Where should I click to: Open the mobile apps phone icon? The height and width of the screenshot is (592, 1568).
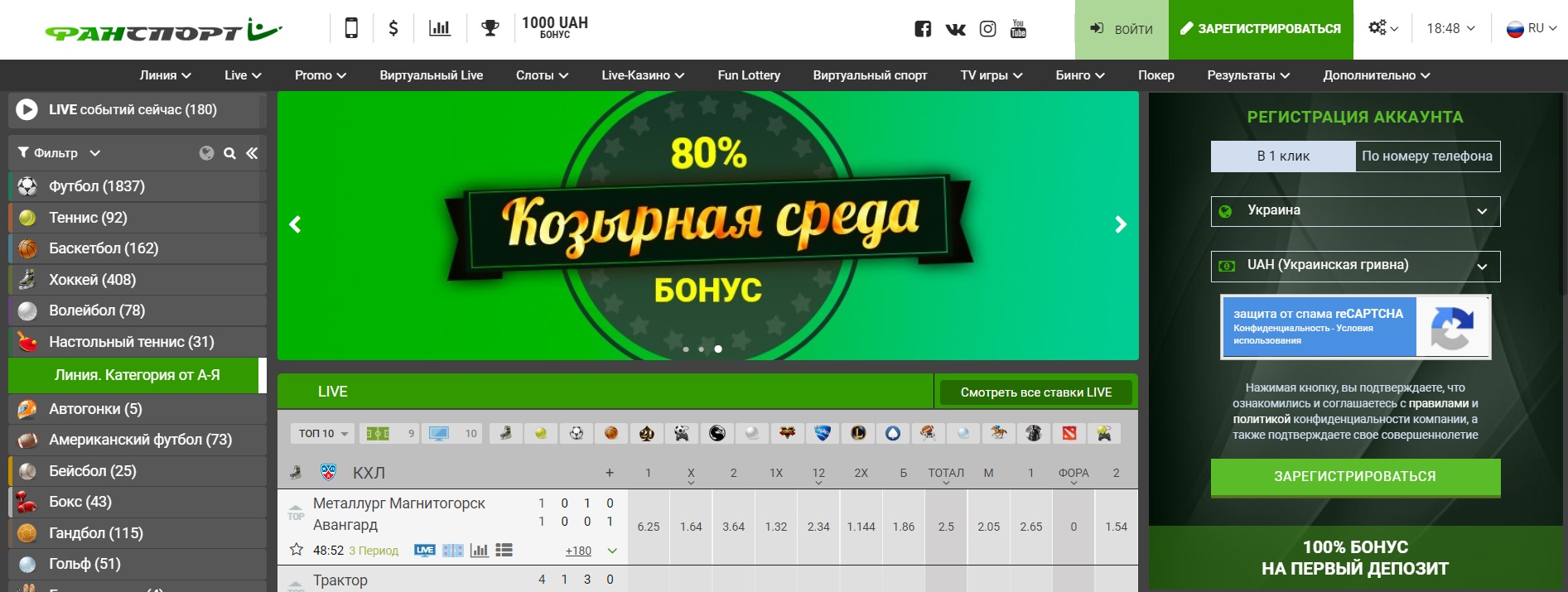coord(351,28)
